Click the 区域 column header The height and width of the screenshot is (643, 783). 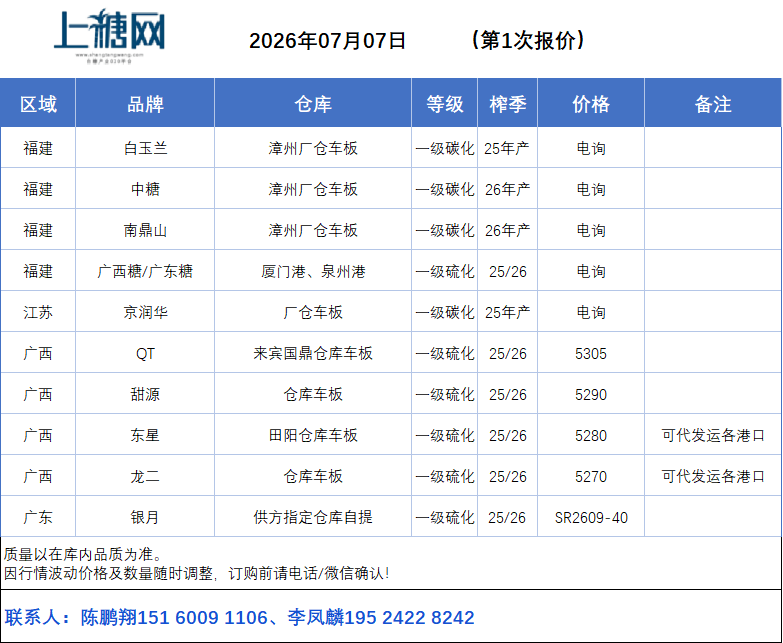pyautogui.click(x=38, y=104)
